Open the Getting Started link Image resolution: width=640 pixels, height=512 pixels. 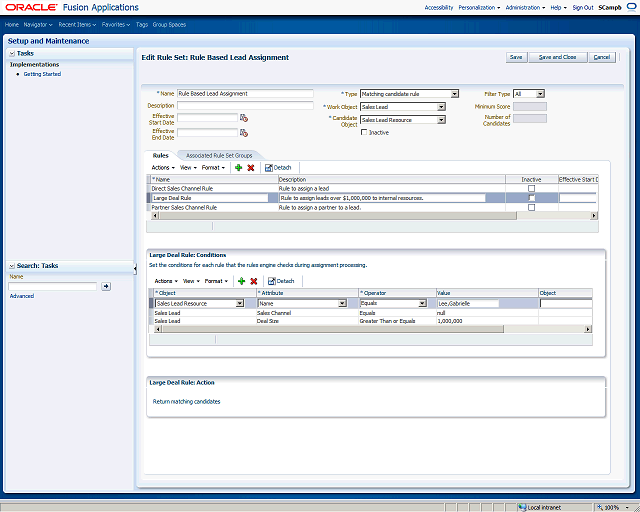[42, 74]
